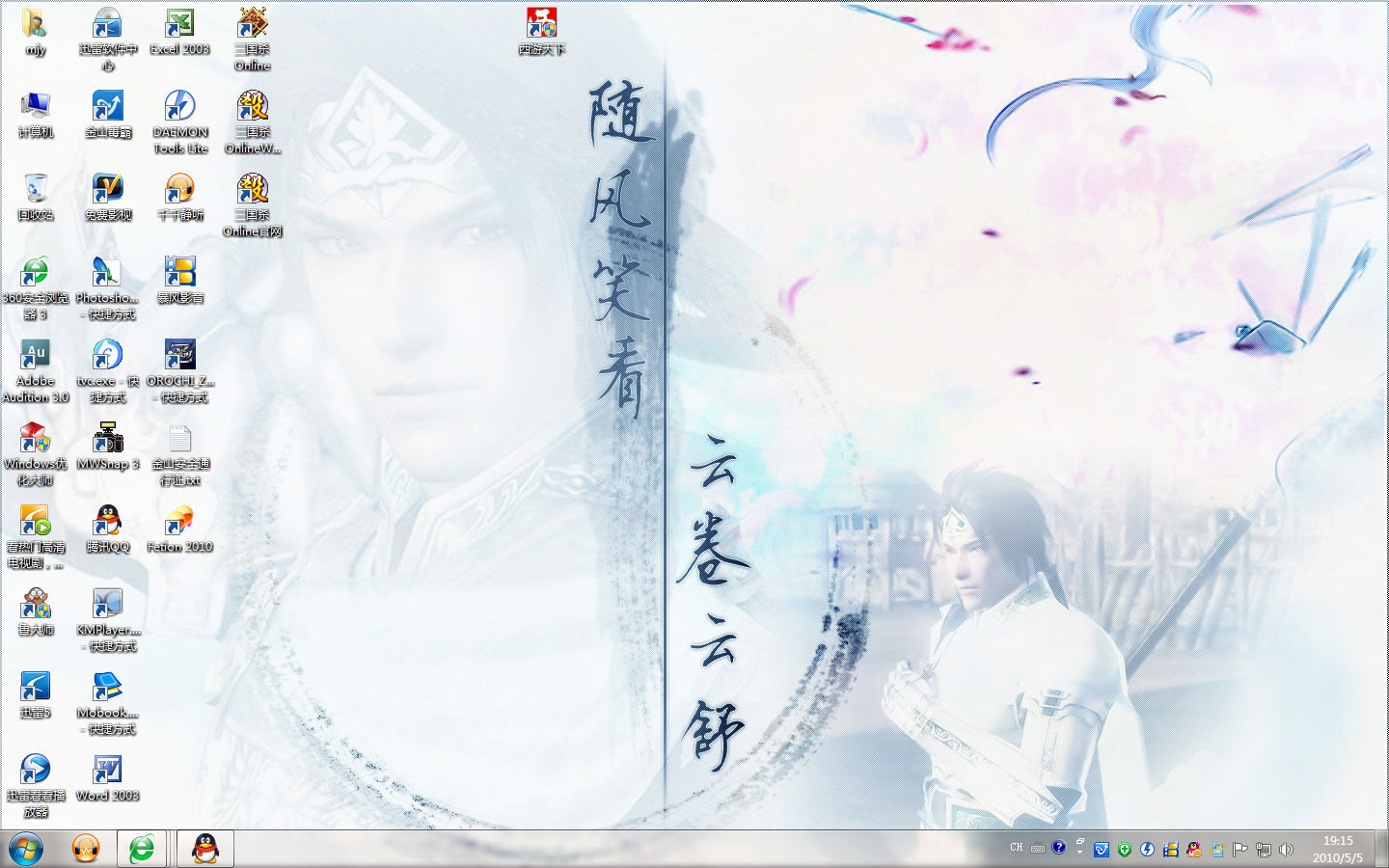1389x868 pixels.
Task: Launch the 三国杀 Online game shortcut
Action: coord(252,40)
